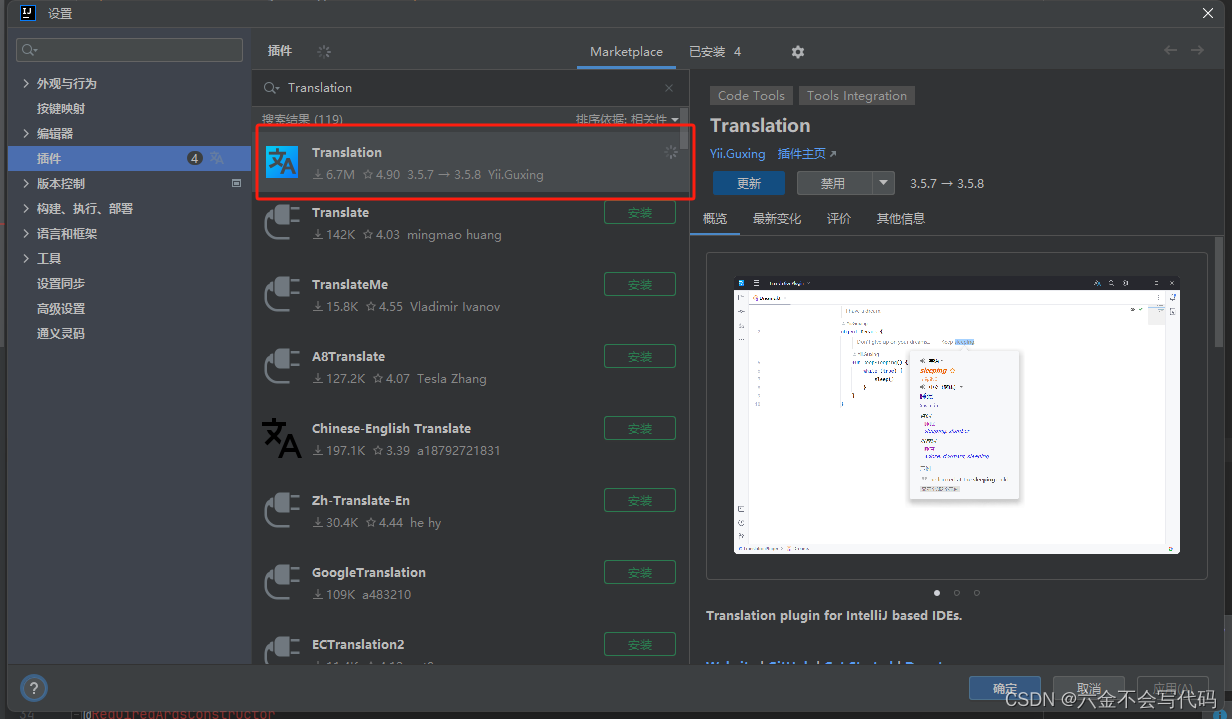This screenshot has width=1232, height=719.
Task: Open plugin settings gear menu
Action: 797,52
